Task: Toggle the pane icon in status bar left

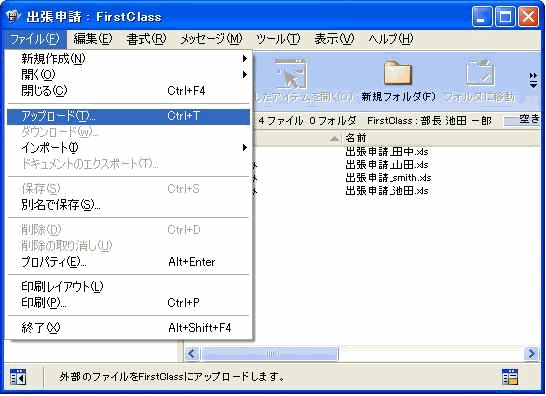Action: click(18, 378)
